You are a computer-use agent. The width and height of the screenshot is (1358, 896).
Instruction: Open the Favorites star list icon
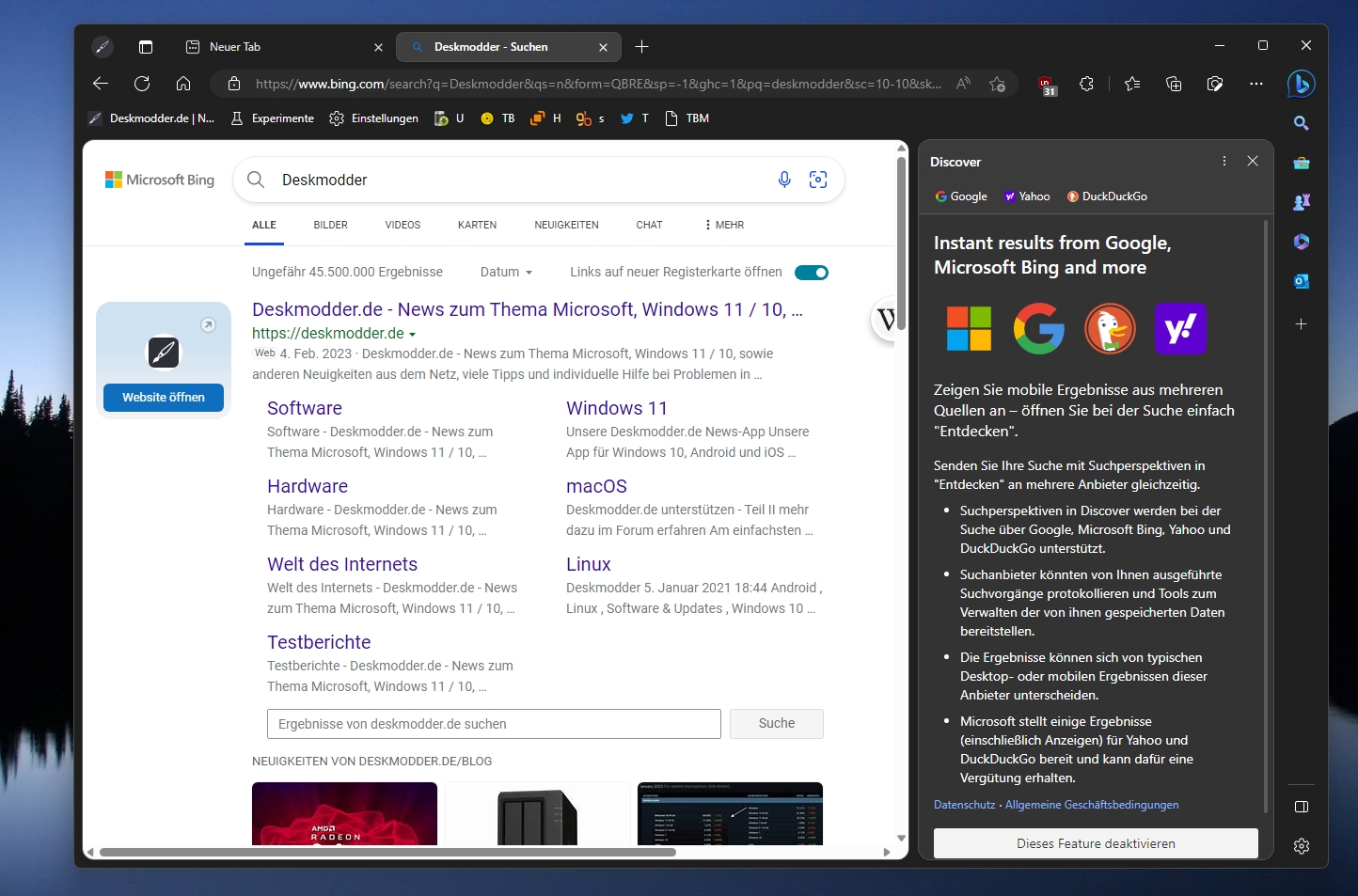(1132, 84)
